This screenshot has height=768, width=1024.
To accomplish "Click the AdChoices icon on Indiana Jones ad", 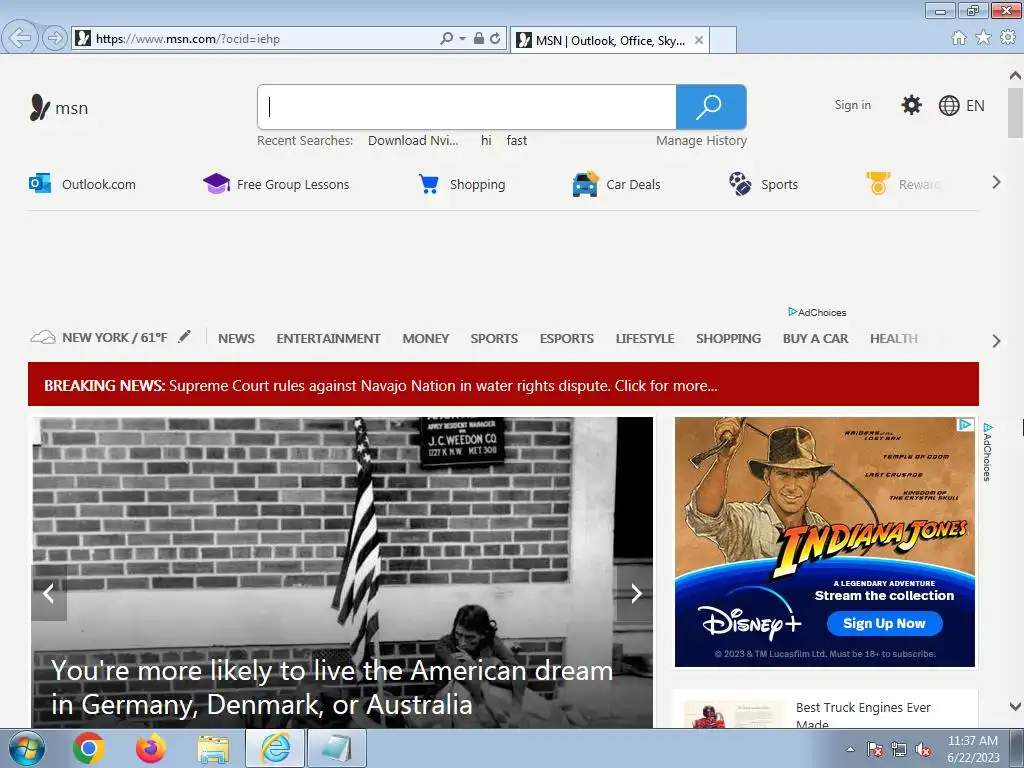I will coord(965,425).
